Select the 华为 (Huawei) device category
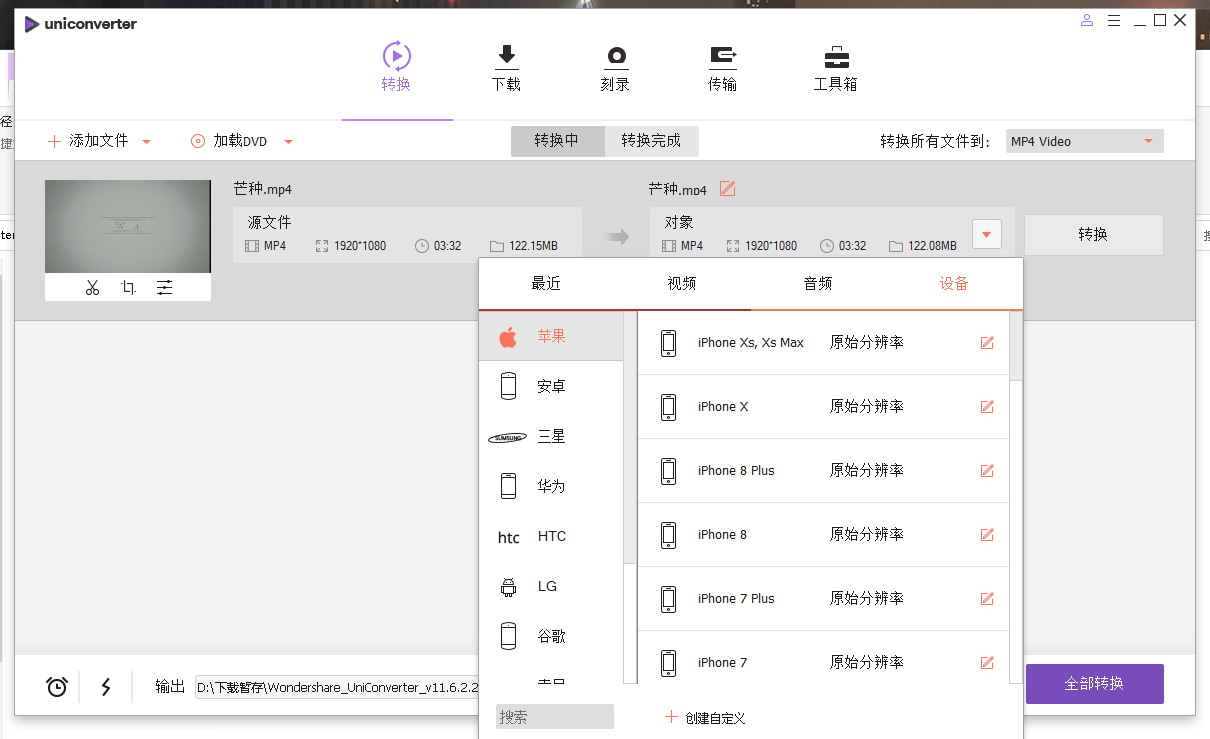The width and height of the screenshot is (1210, 739). pyautogui.click(x=551, y=486)
